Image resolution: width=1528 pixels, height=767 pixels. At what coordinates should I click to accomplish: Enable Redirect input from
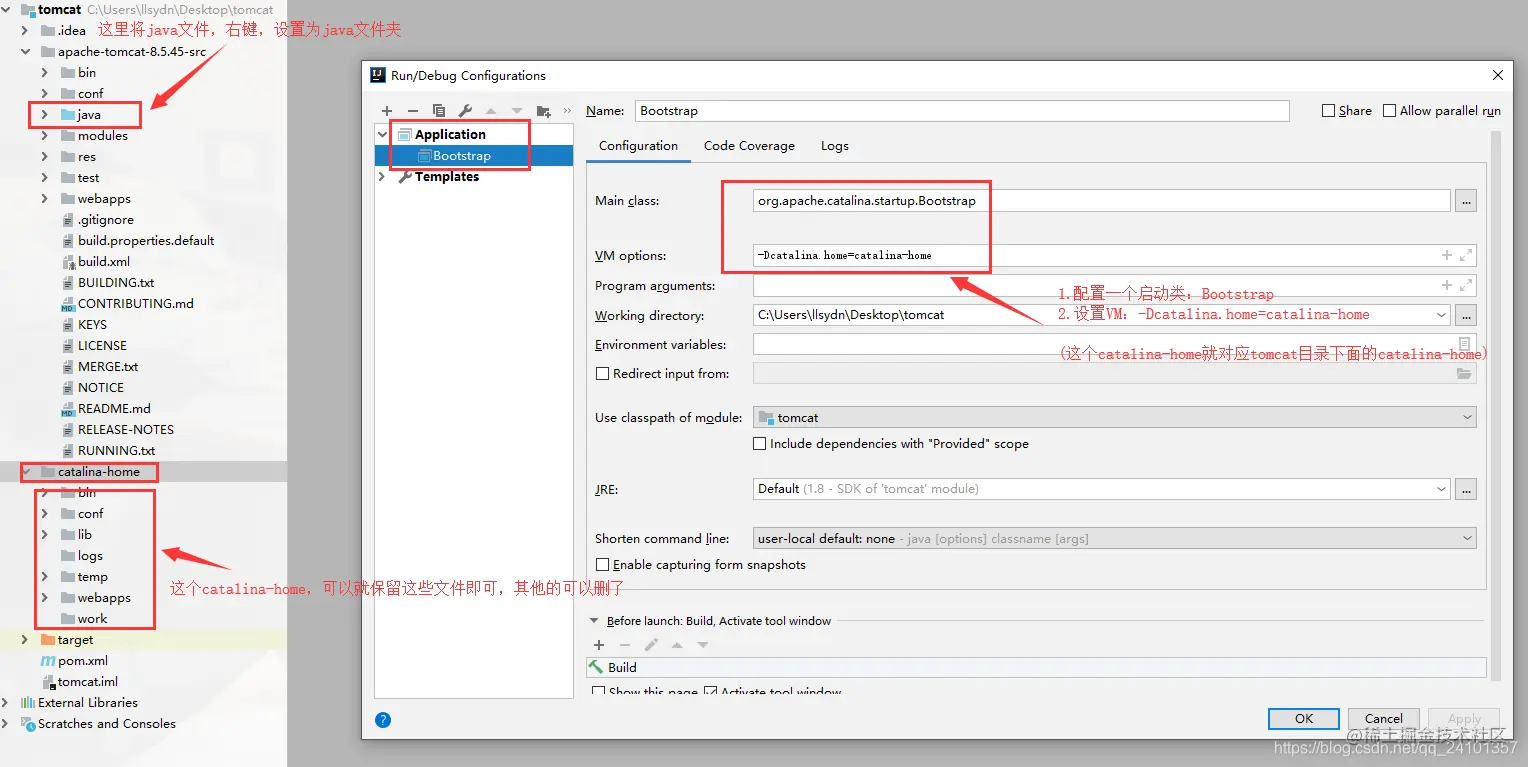click(602, 374)
